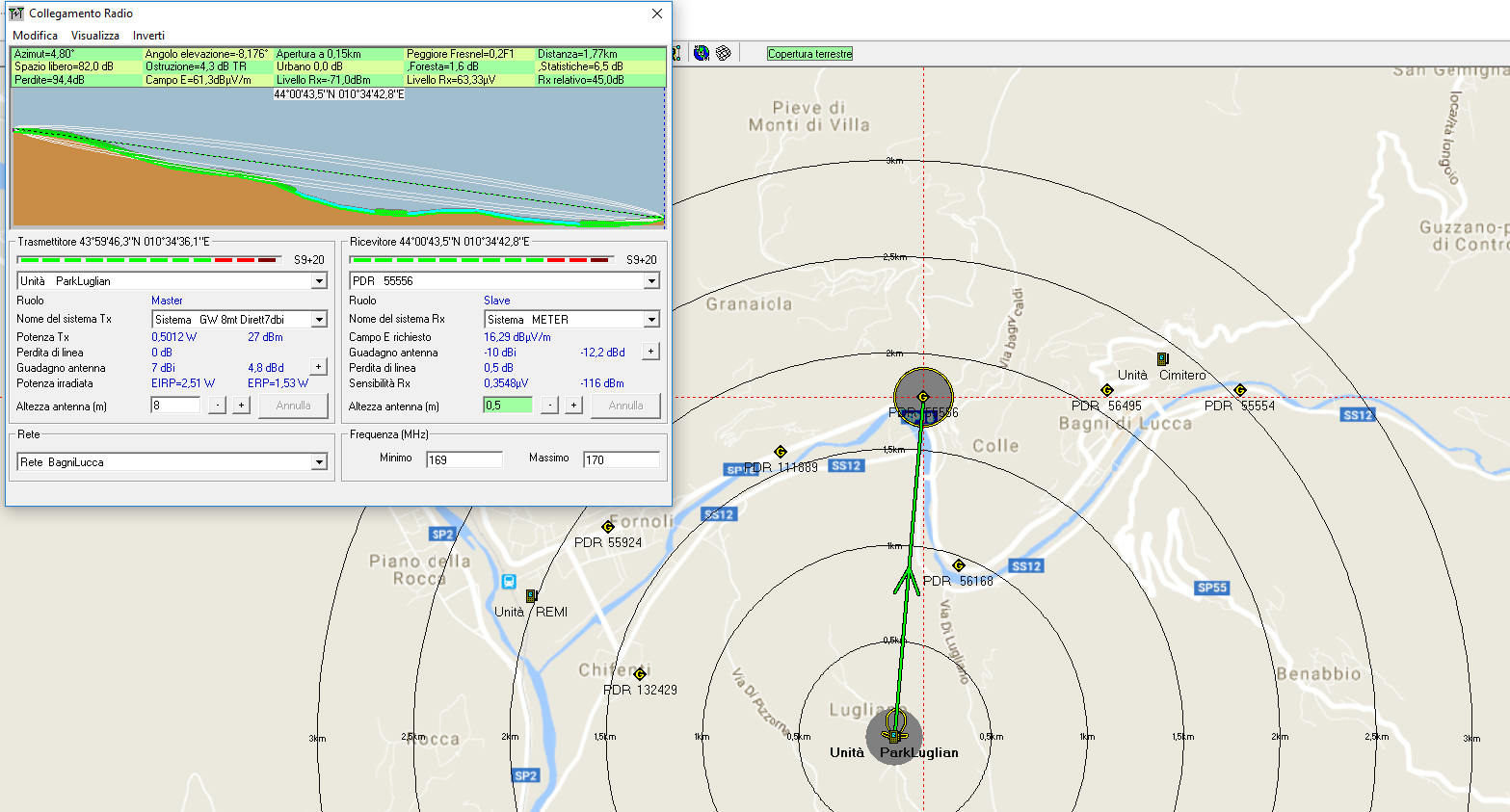Click the Ostruzione=4,3 dB TR cell
Screen dimensions: 1510x812
click(x=208, y=66)
